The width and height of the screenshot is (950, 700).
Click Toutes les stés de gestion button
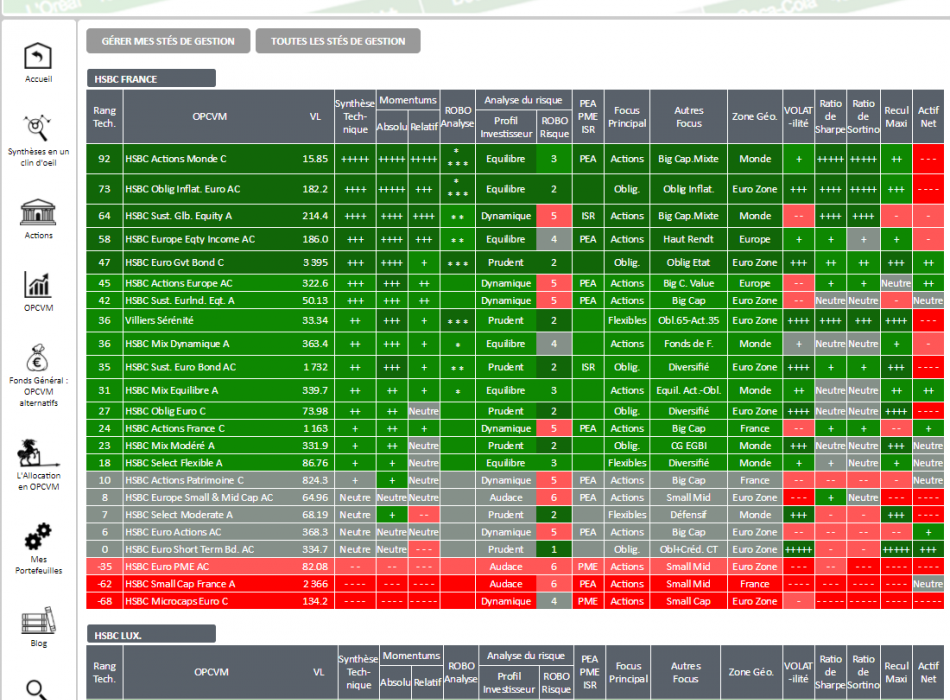click(x=338, y=41)
